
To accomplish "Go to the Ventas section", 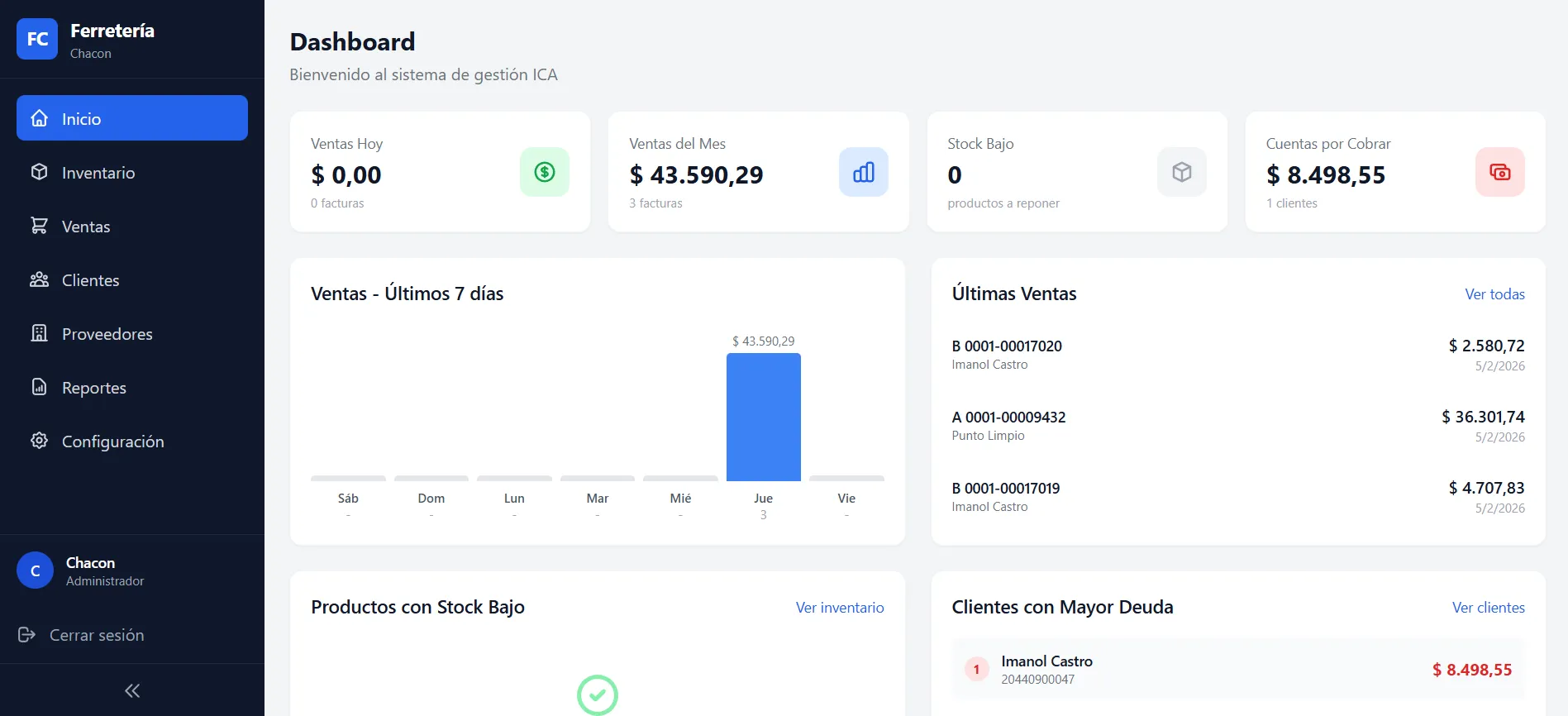I will click(x=85, y=227).
